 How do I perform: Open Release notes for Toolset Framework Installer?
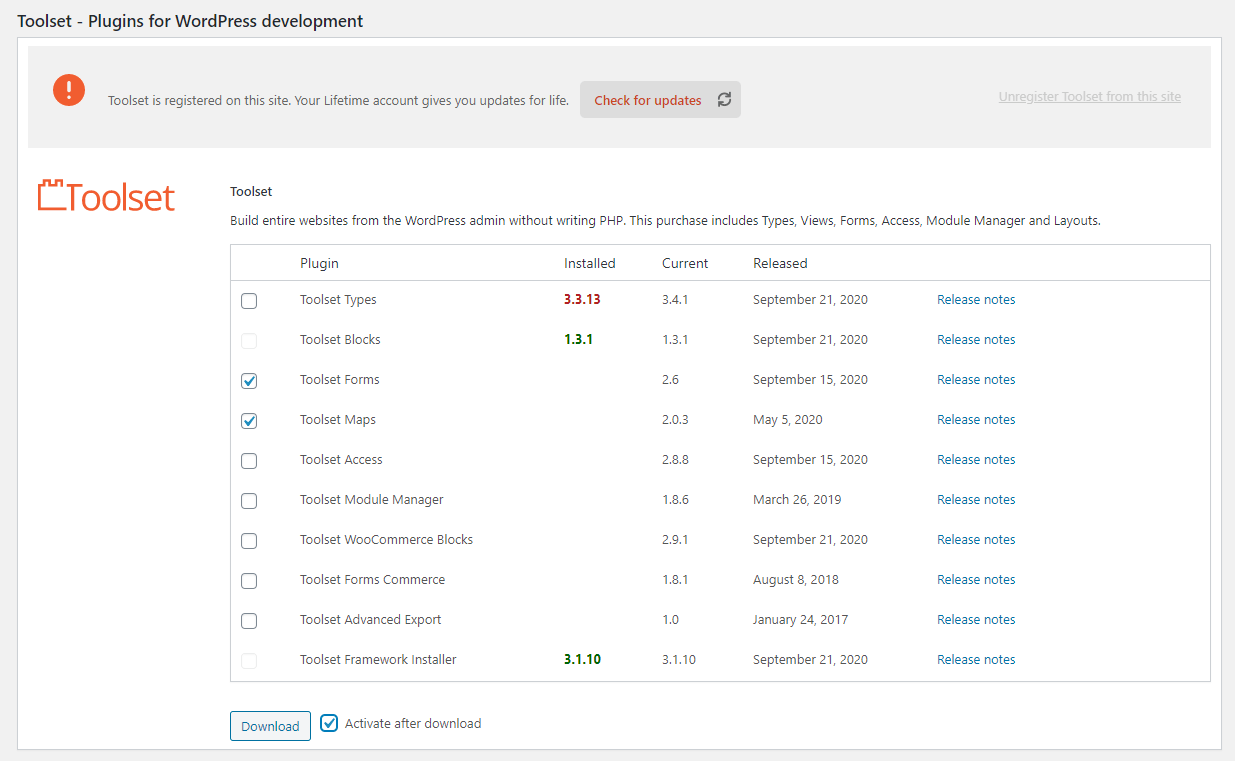click(976, 660)
